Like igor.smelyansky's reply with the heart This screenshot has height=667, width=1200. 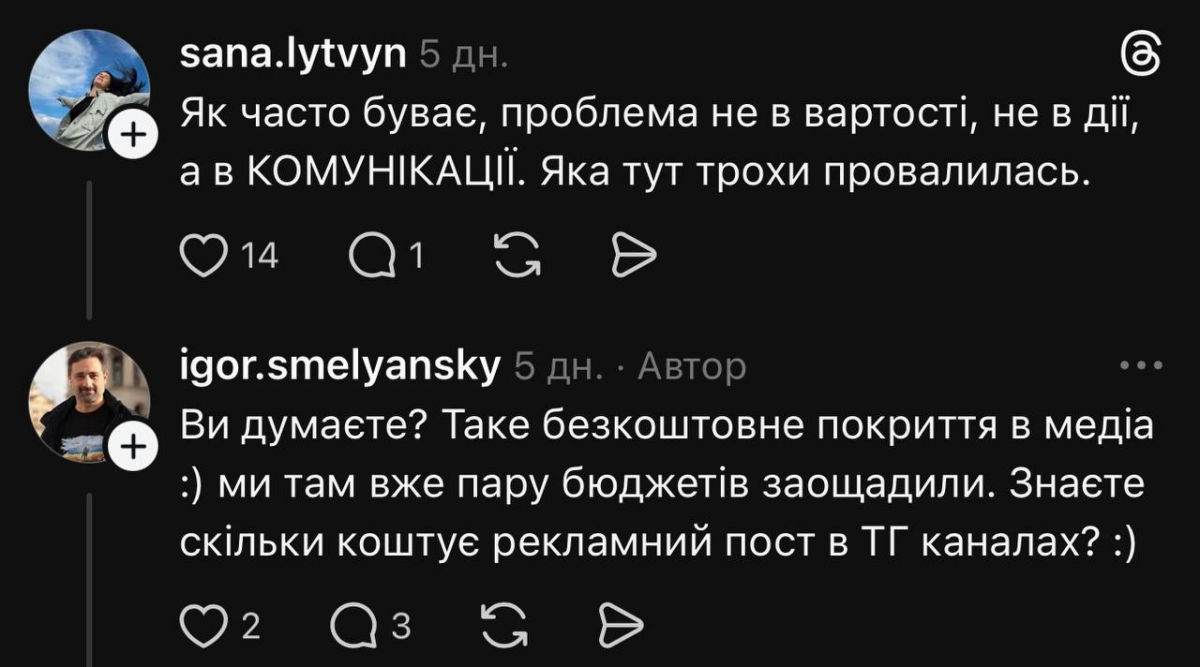(x=203, y=626)
